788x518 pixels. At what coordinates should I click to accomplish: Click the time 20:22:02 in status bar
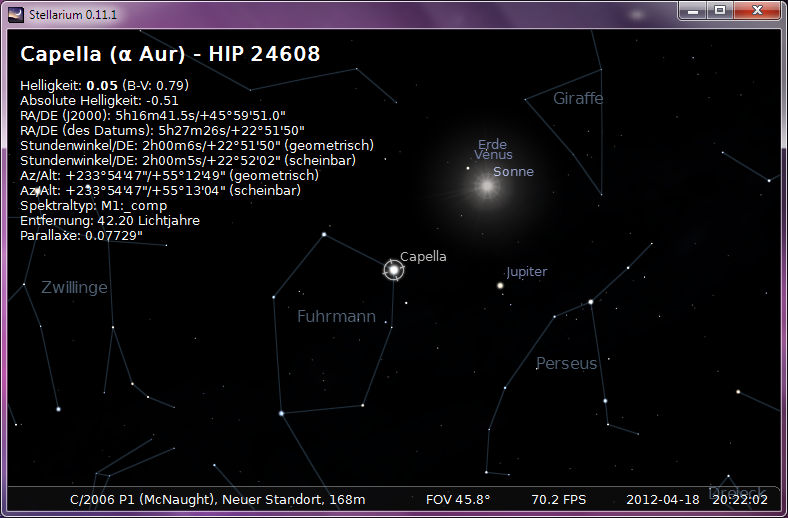point(739,499)
